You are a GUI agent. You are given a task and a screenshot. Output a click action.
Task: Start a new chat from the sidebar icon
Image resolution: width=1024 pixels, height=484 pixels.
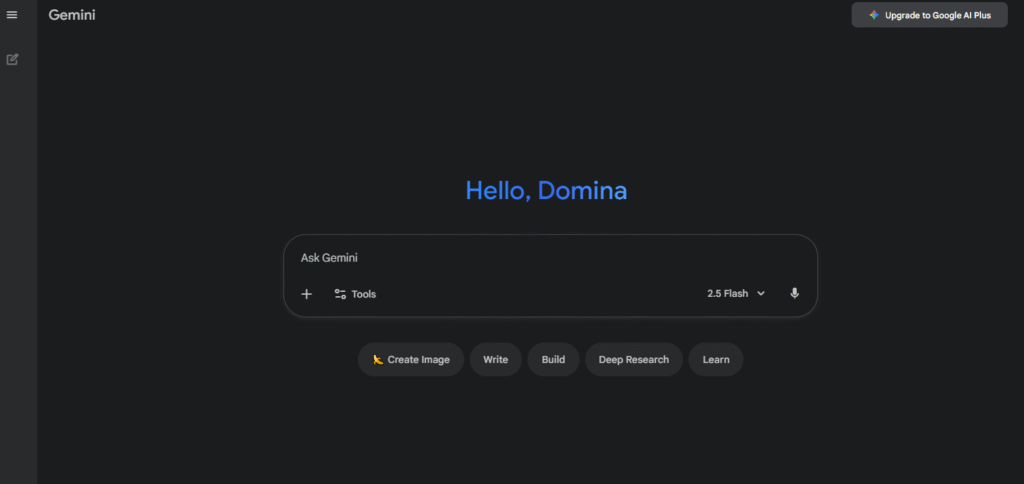click(x=12, y=59)
